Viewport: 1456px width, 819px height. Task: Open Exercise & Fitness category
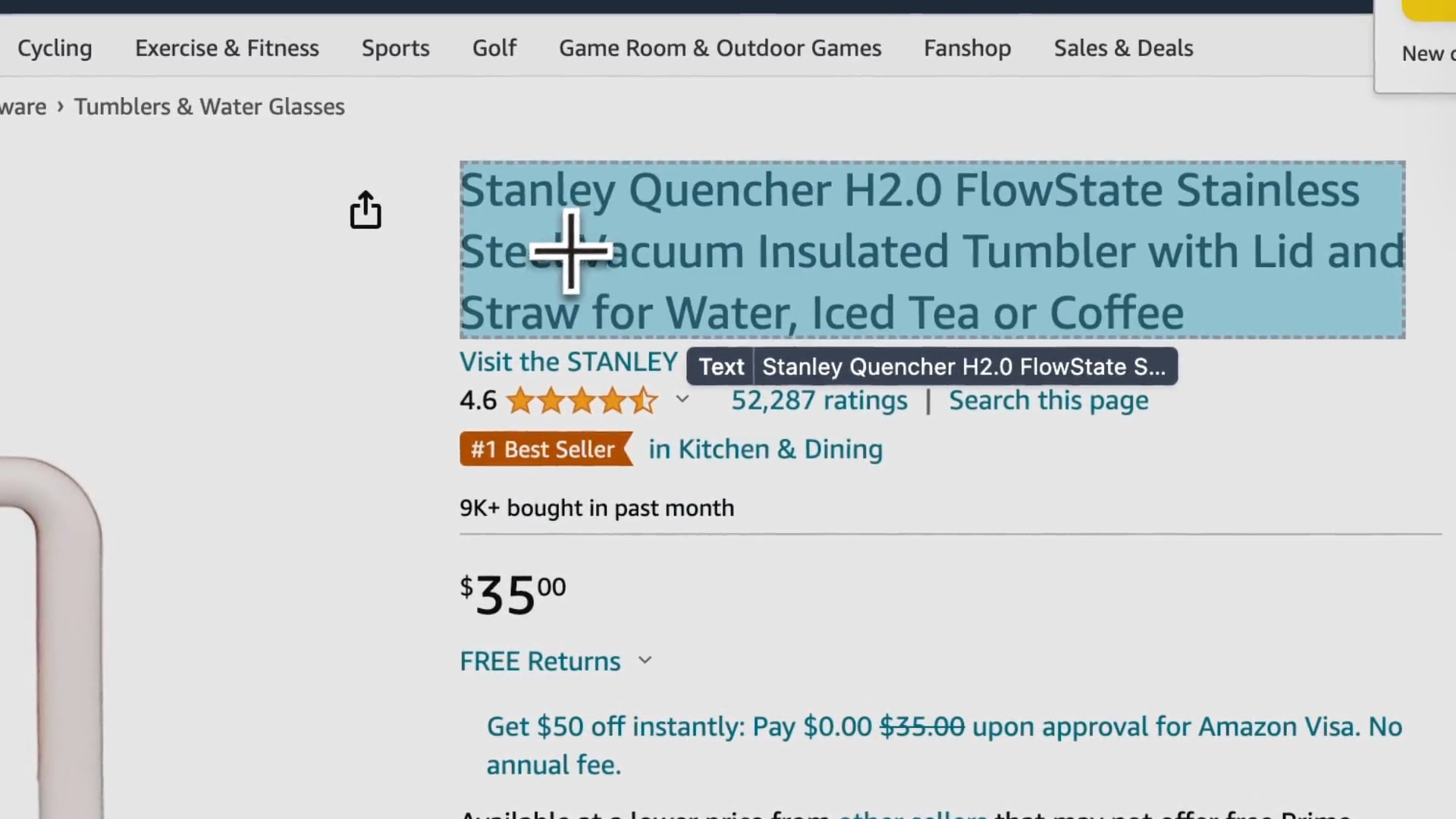227,48
